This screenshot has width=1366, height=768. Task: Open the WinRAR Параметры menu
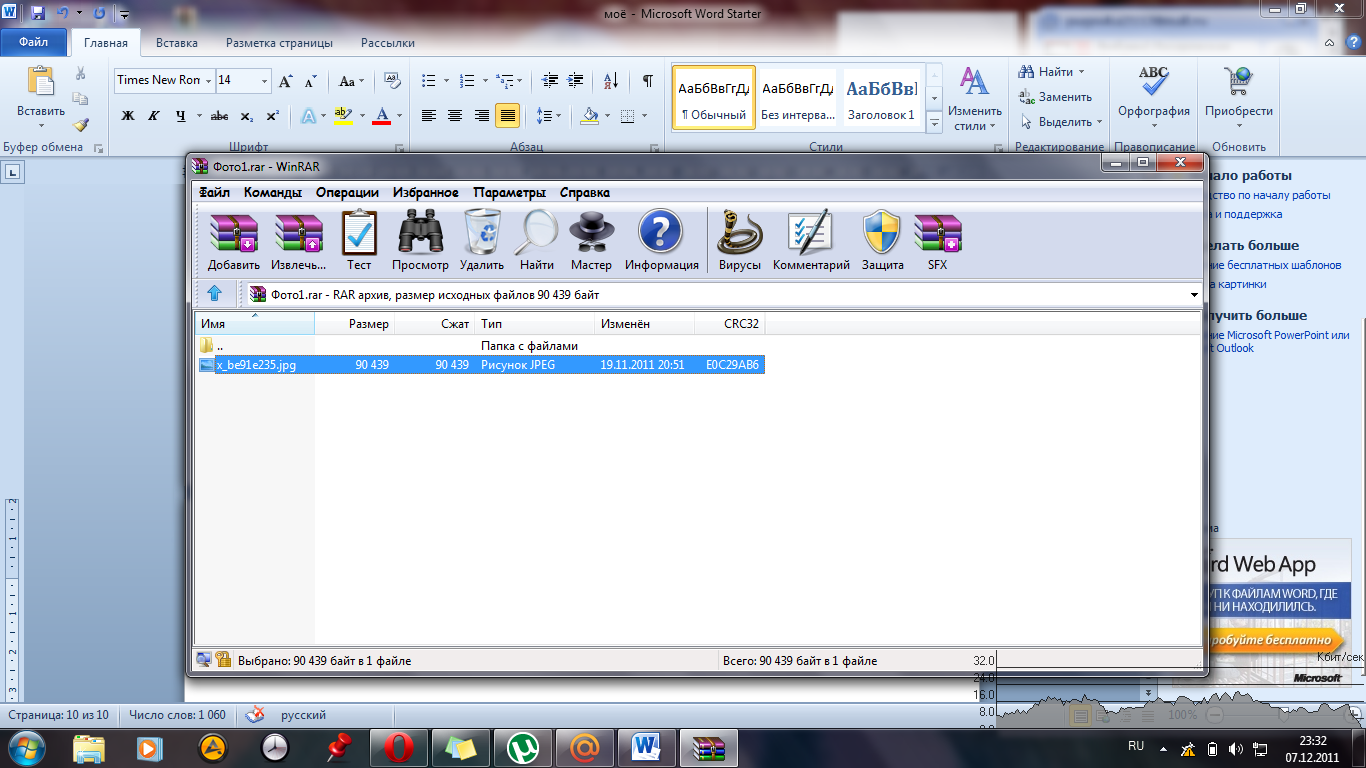tap(510, 193)
